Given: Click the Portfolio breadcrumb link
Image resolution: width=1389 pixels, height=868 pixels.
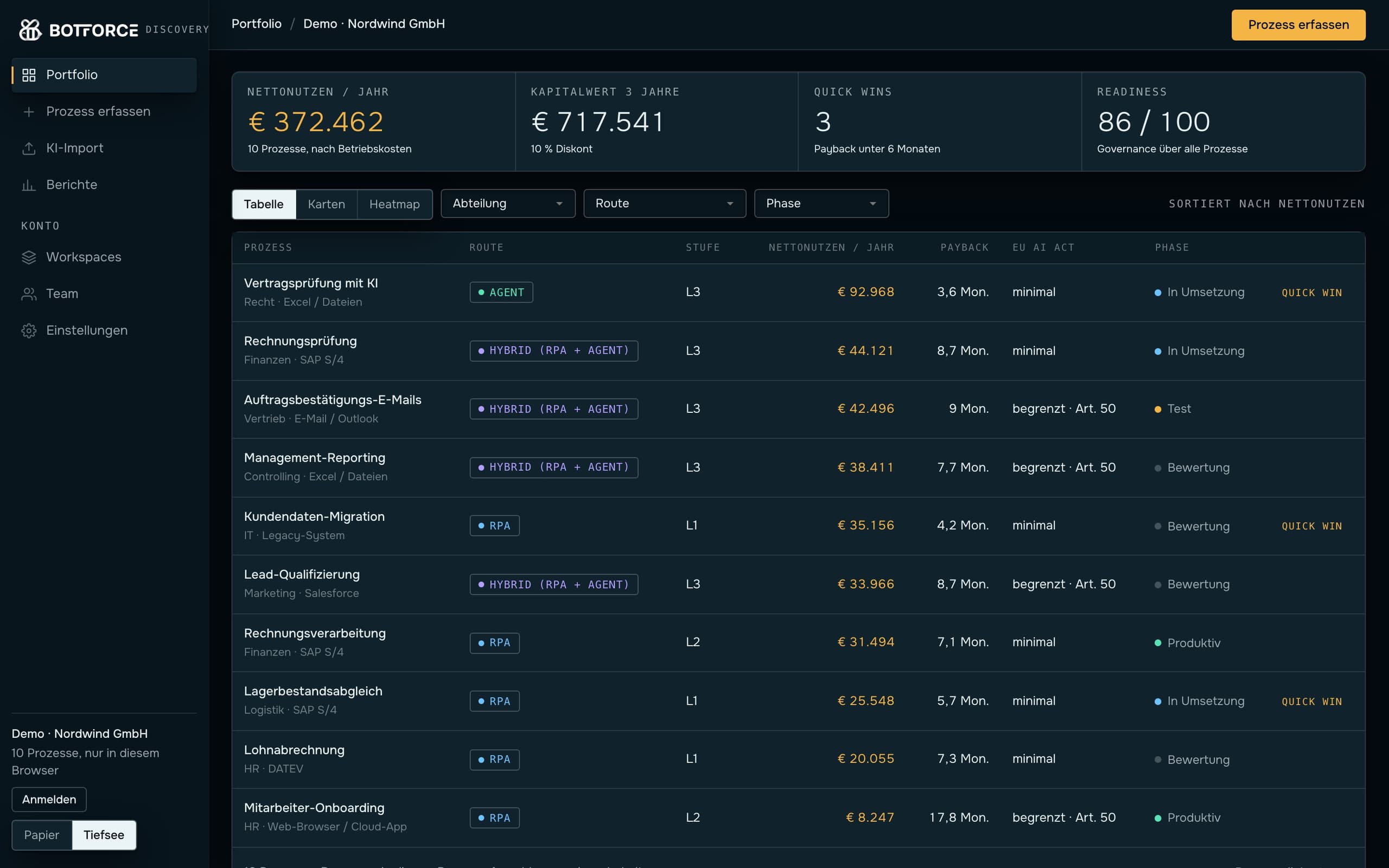Looking at the screenshot, I should (x=257, y=24).
